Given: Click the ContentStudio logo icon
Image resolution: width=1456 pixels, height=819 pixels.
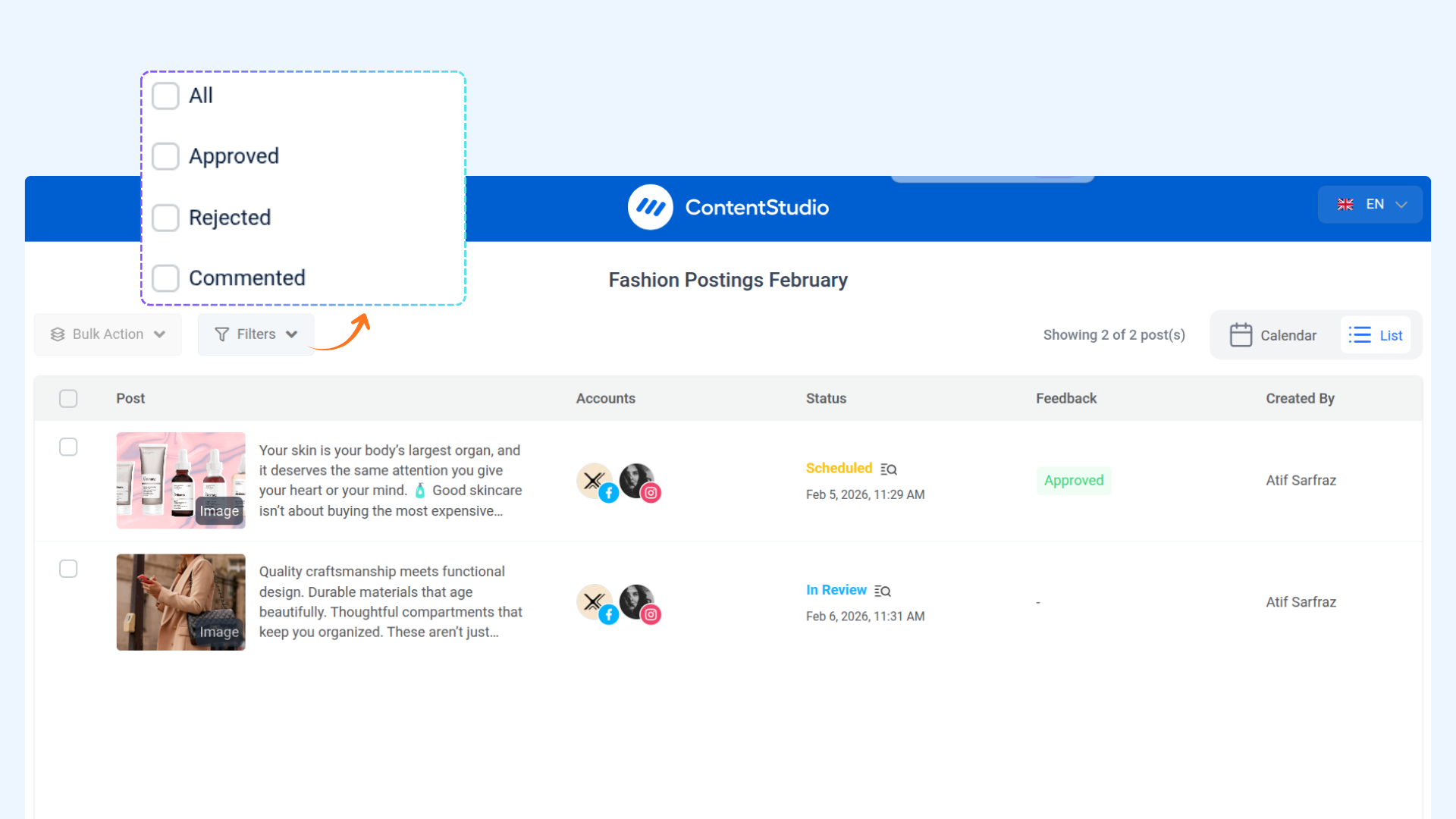Looking at the screenshot, I should click(x=650, y=207).
